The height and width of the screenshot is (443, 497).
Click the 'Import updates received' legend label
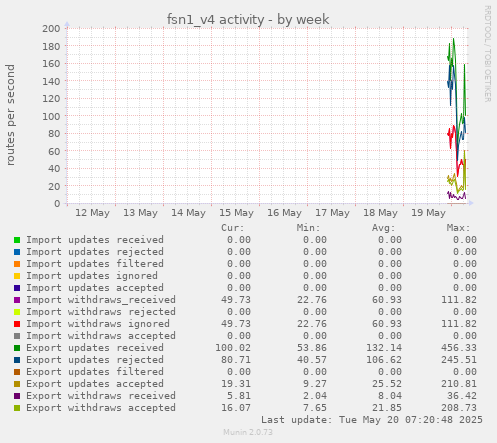pos(95,240)
